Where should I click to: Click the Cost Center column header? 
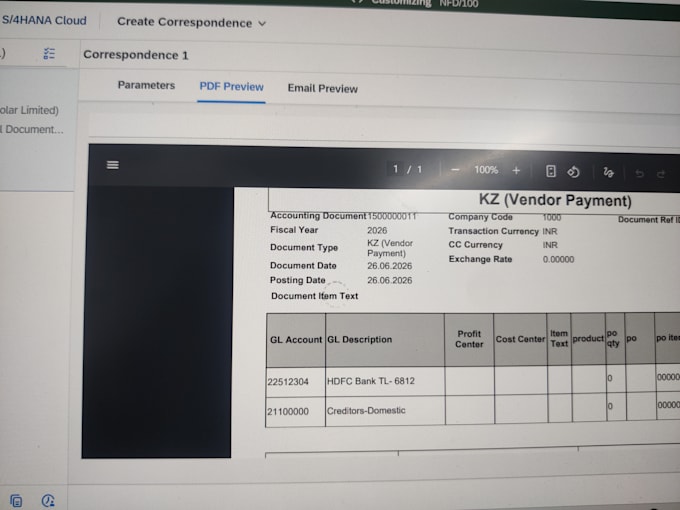(x=520, y=339)
